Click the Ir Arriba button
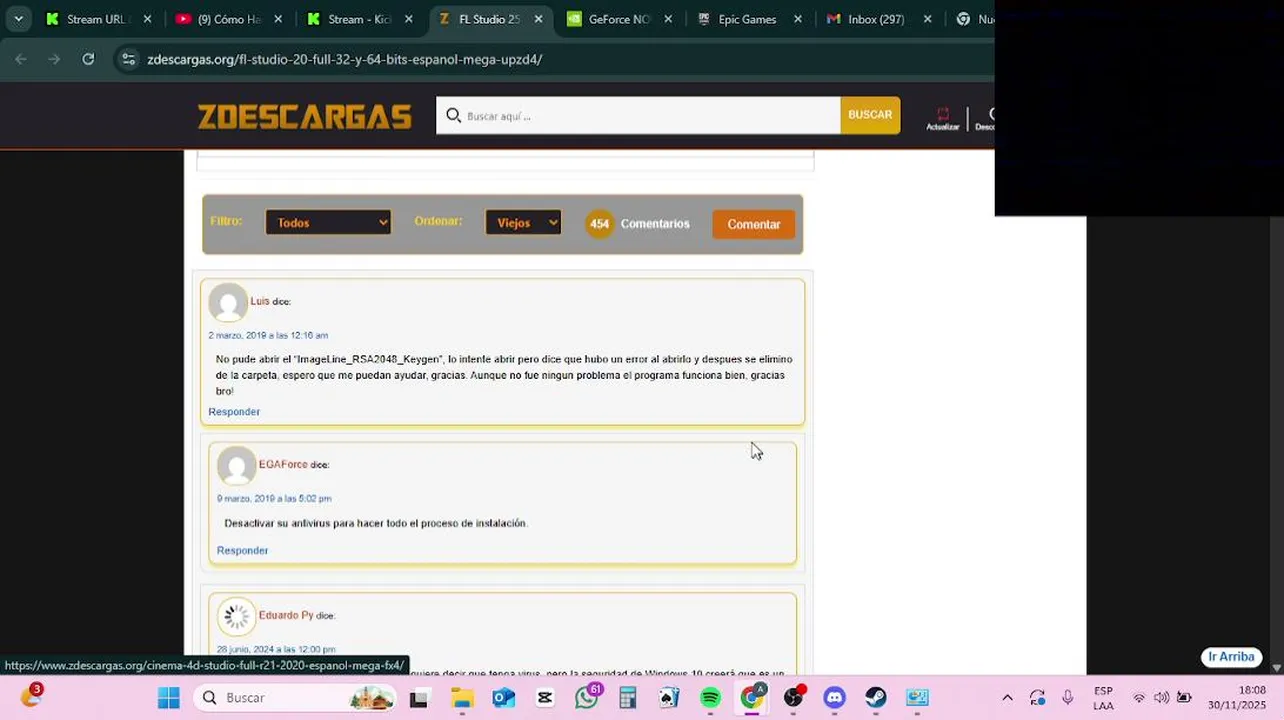The width and height of the screenshot is (1284, 720). point(1231,657)
